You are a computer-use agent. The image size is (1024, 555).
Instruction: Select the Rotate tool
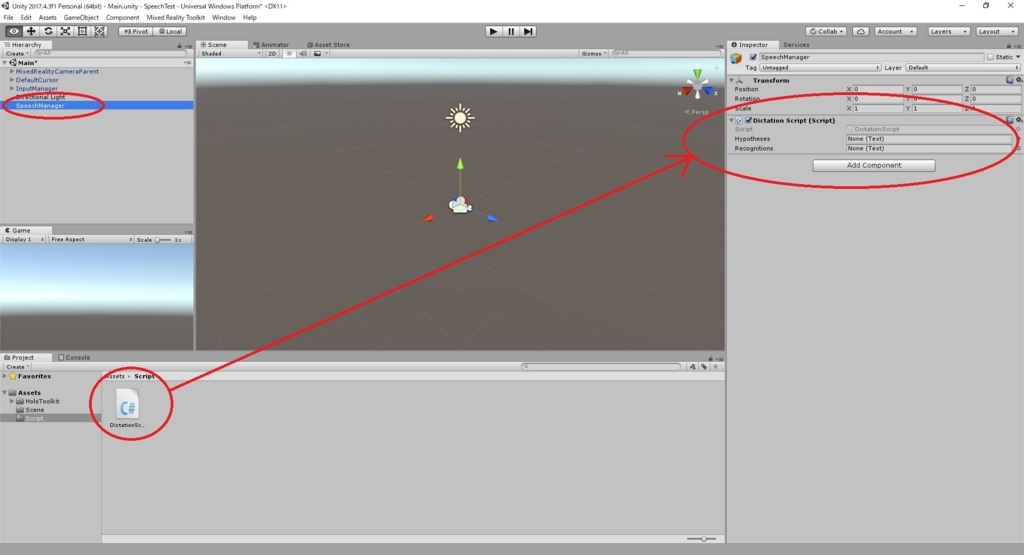click(x=48, y=31)
